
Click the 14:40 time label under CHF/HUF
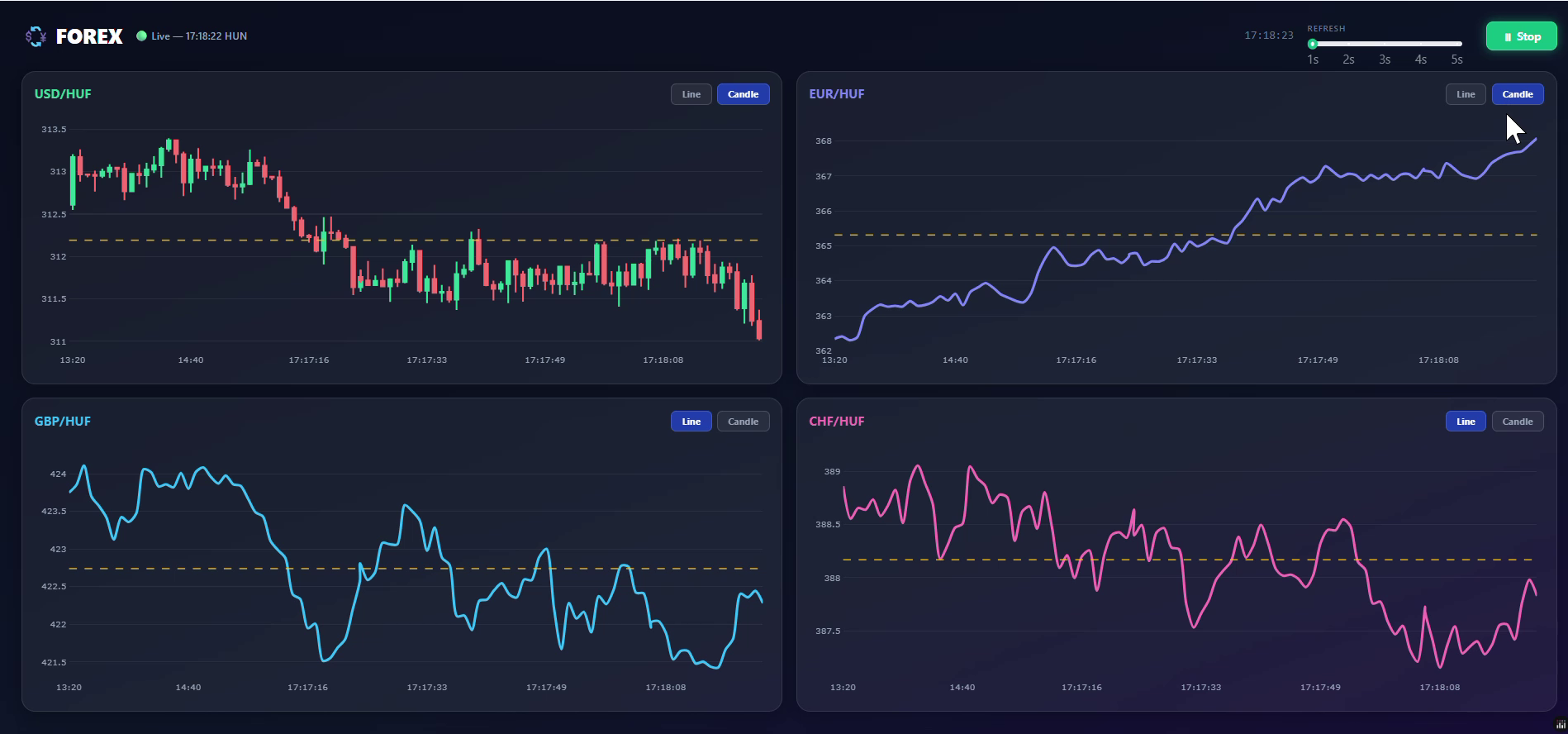pos(962,688)
